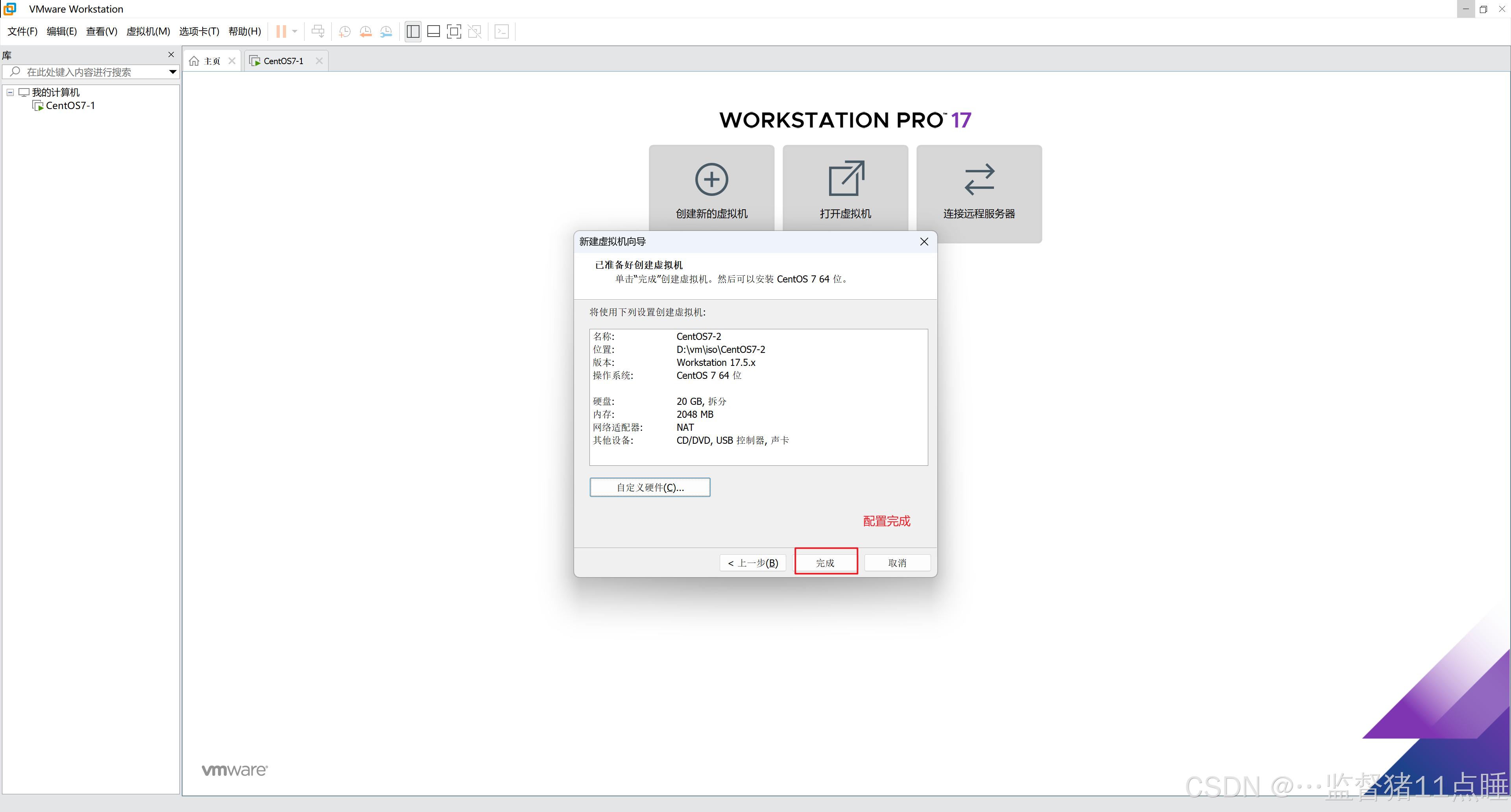1511x812 pixels.
Task: Open the snapshot manager icon
Action: (386, 31)
